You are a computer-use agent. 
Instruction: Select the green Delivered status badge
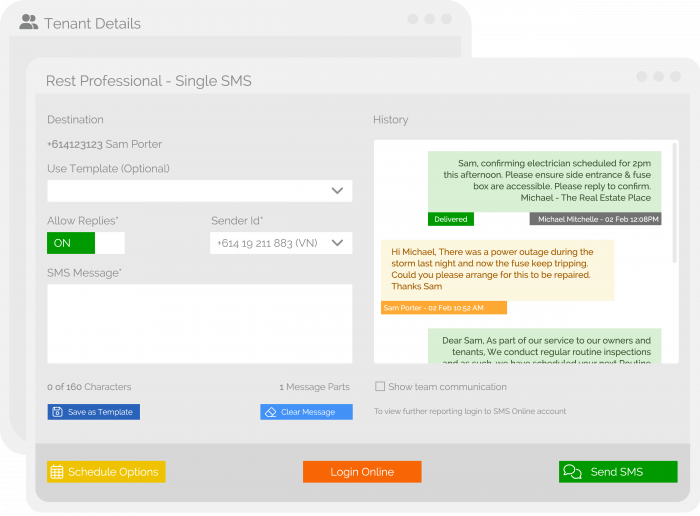pos(450,219)
